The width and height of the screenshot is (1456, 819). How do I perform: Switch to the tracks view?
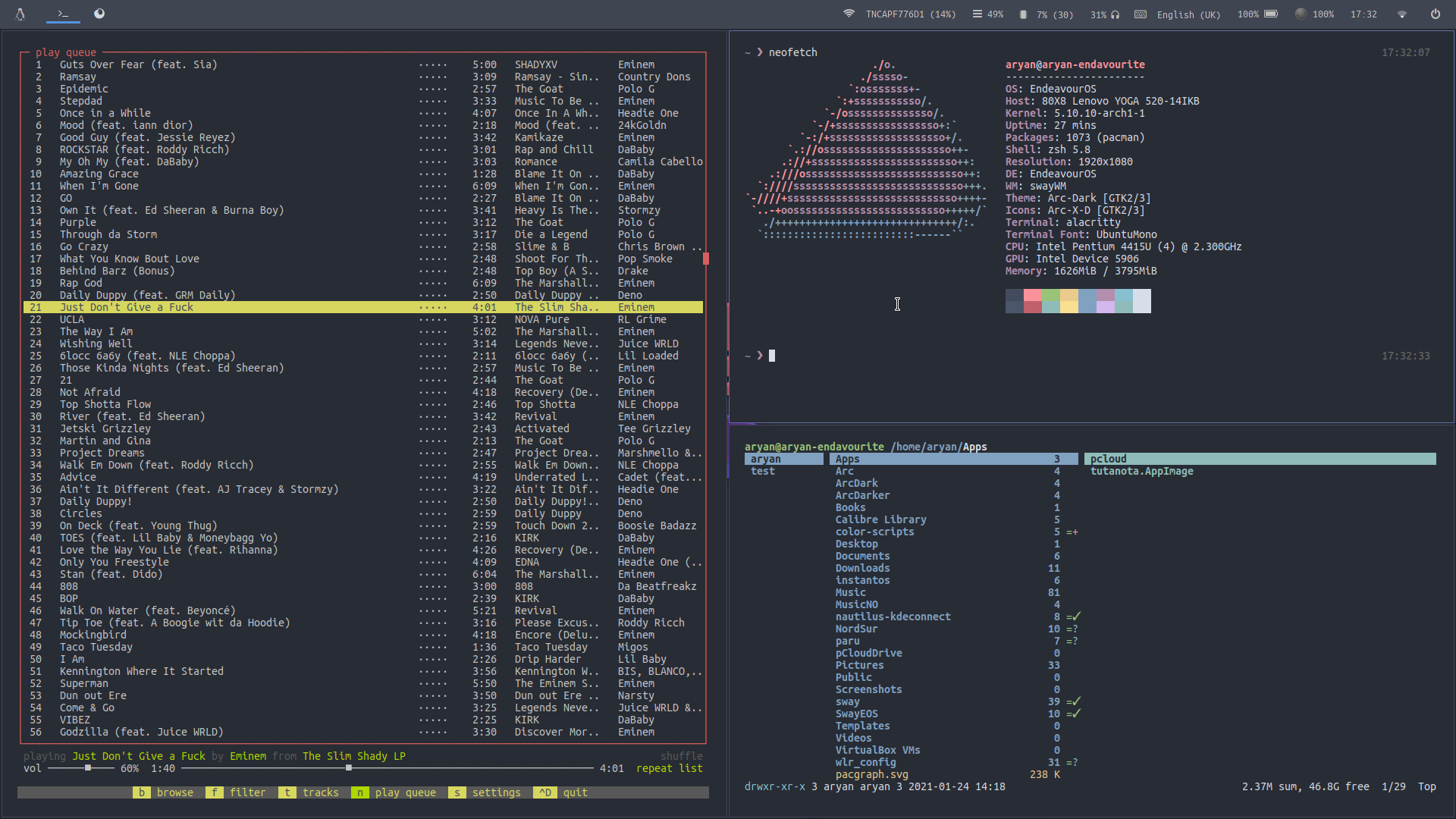coord(309,792)
